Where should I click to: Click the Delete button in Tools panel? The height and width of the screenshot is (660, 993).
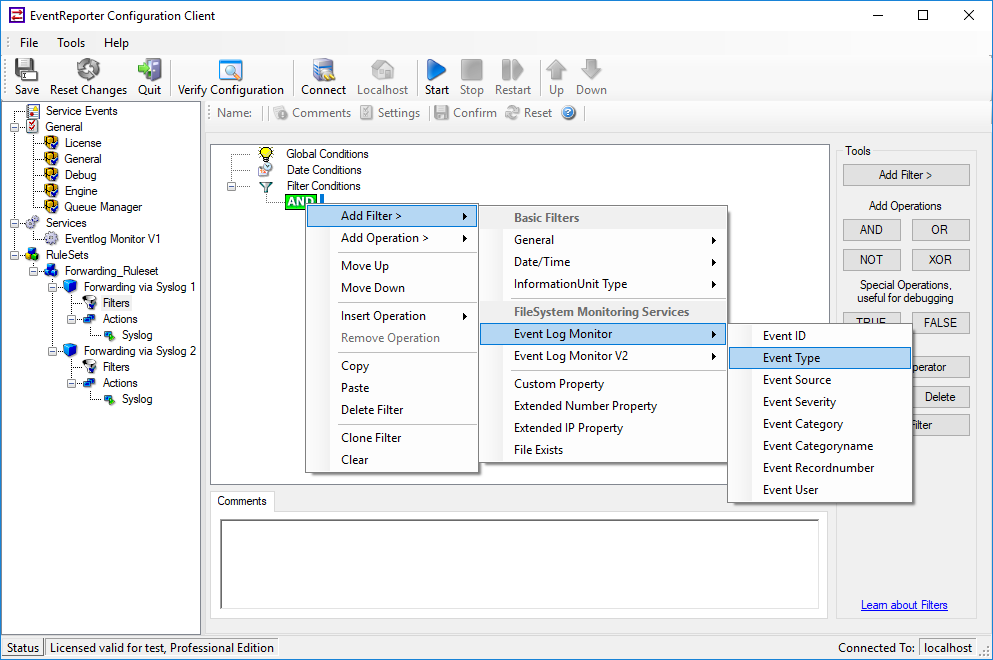pyautogui.click(x=941, y=397)
